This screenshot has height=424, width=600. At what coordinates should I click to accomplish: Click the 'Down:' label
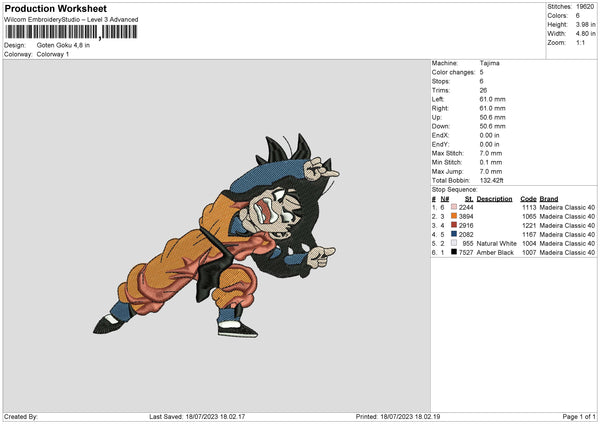441,126
